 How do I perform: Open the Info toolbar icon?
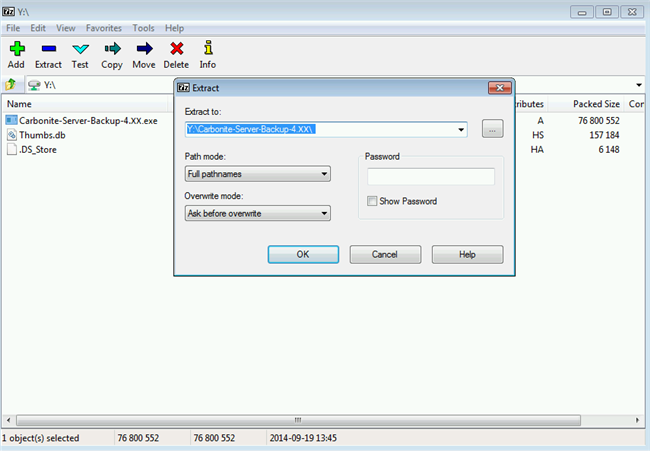pyautogui.click(x=208, y=48)
